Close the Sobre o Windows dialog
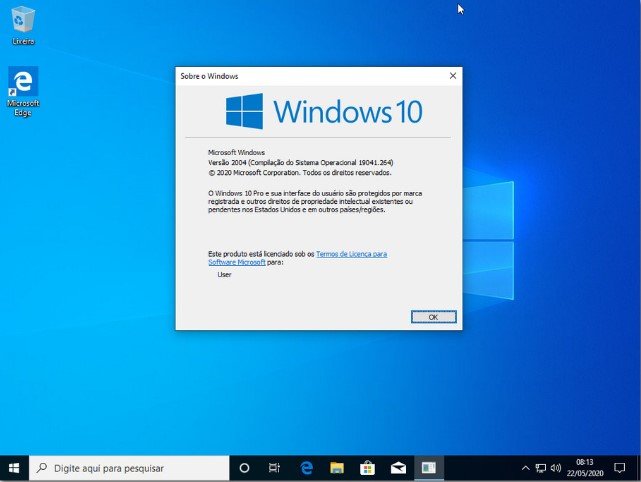 pyautogui.click(x=453, y=76)
